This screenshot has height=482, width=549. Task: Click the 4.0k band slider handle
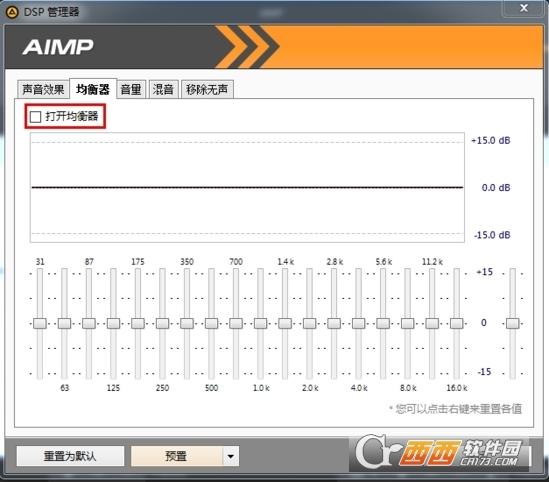click(359, 323)
